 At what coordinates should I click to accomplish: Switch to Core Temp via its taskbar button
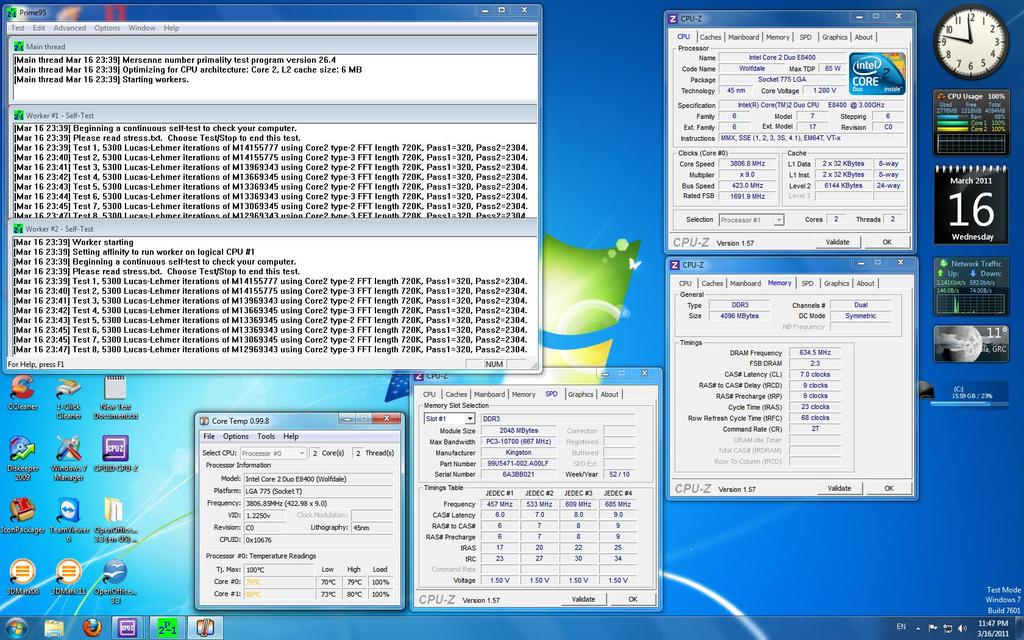click(x=205, y=628)
